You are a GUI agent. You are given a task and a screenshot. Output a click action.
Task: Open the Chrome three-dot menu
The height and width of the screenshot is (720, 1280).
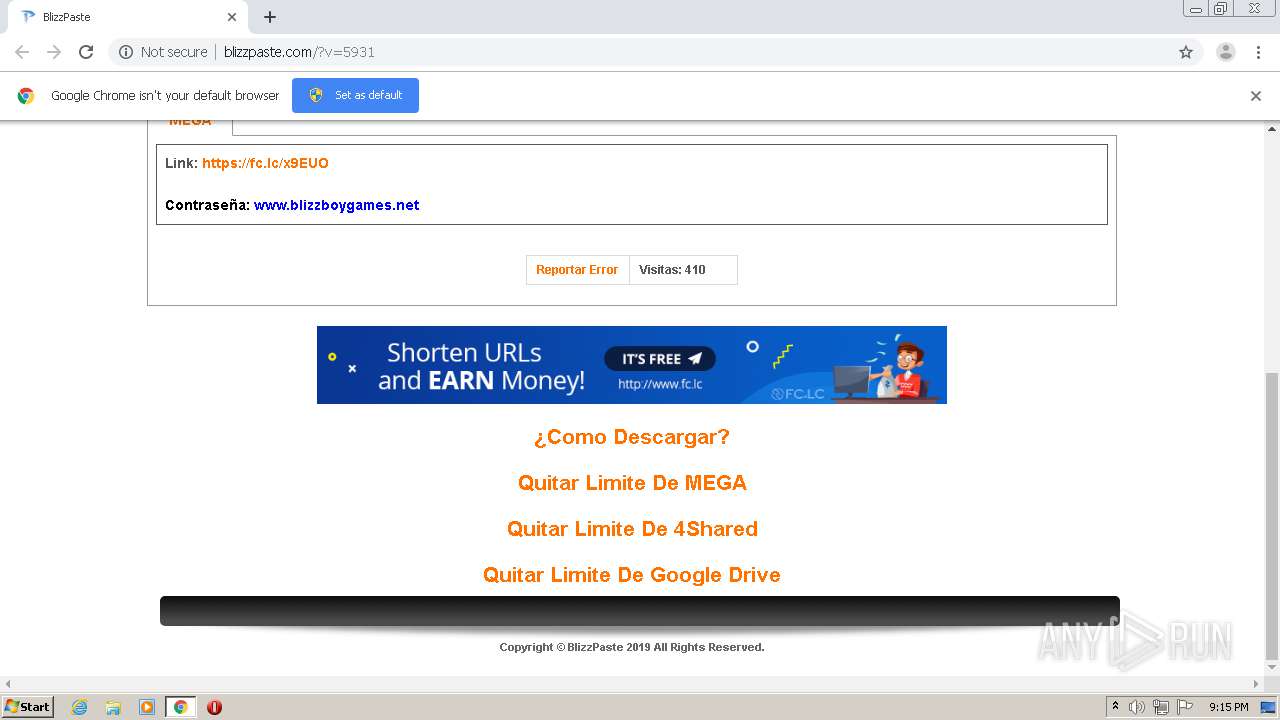tap(1259, 52)
